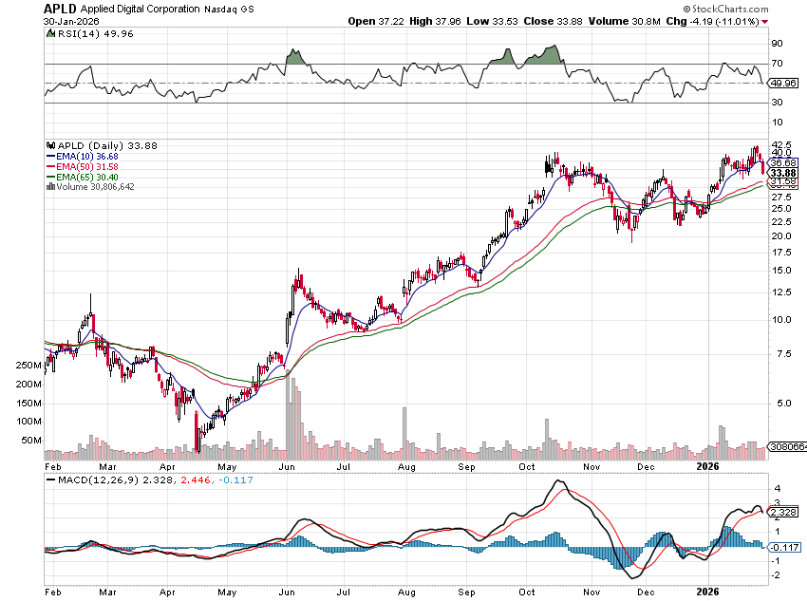The width and height of the screenshot is (807, 601).
Task: Click the 2.328 tag on the MACD axis
Action: click(784, 512)
